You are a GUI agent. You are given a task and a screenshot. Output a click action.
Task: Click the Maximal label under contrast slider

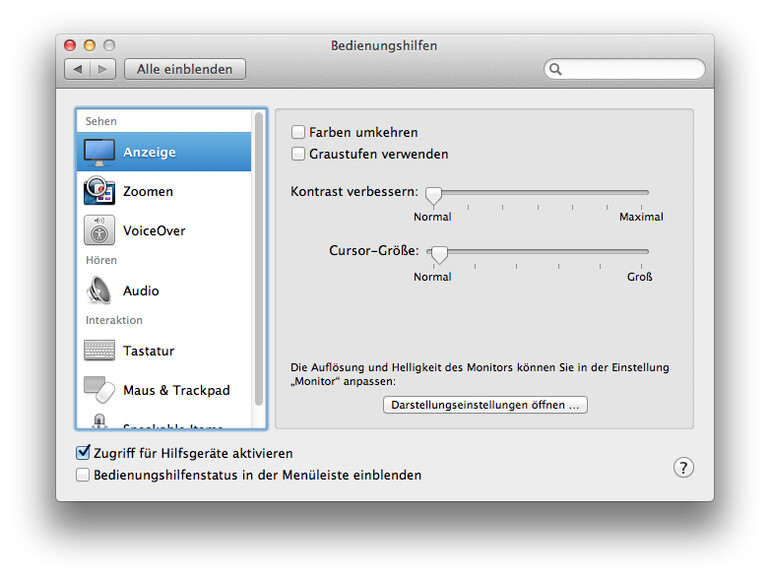click(x=641, y=217)
